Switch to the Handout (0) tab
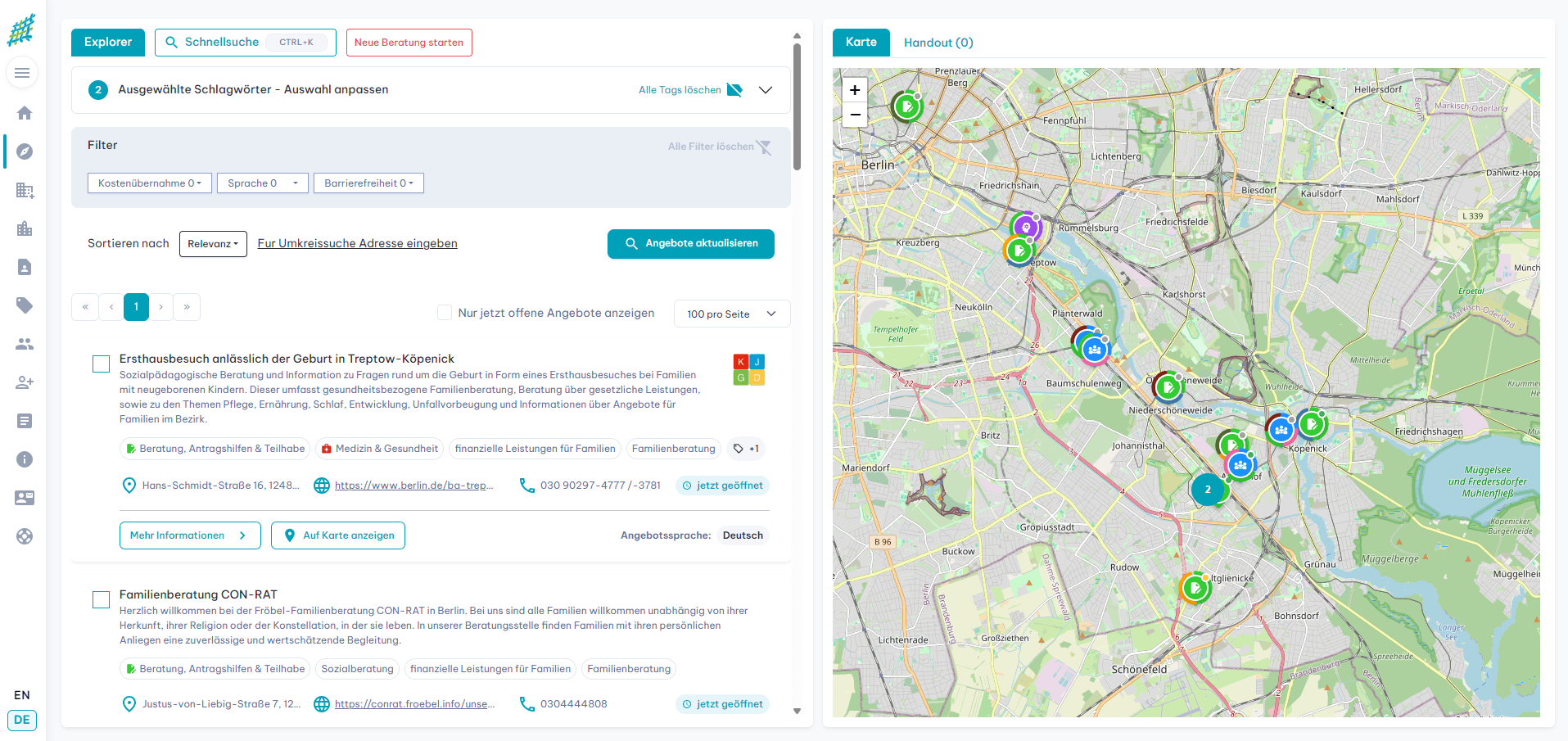1568x741 pixels. (938, 43)
